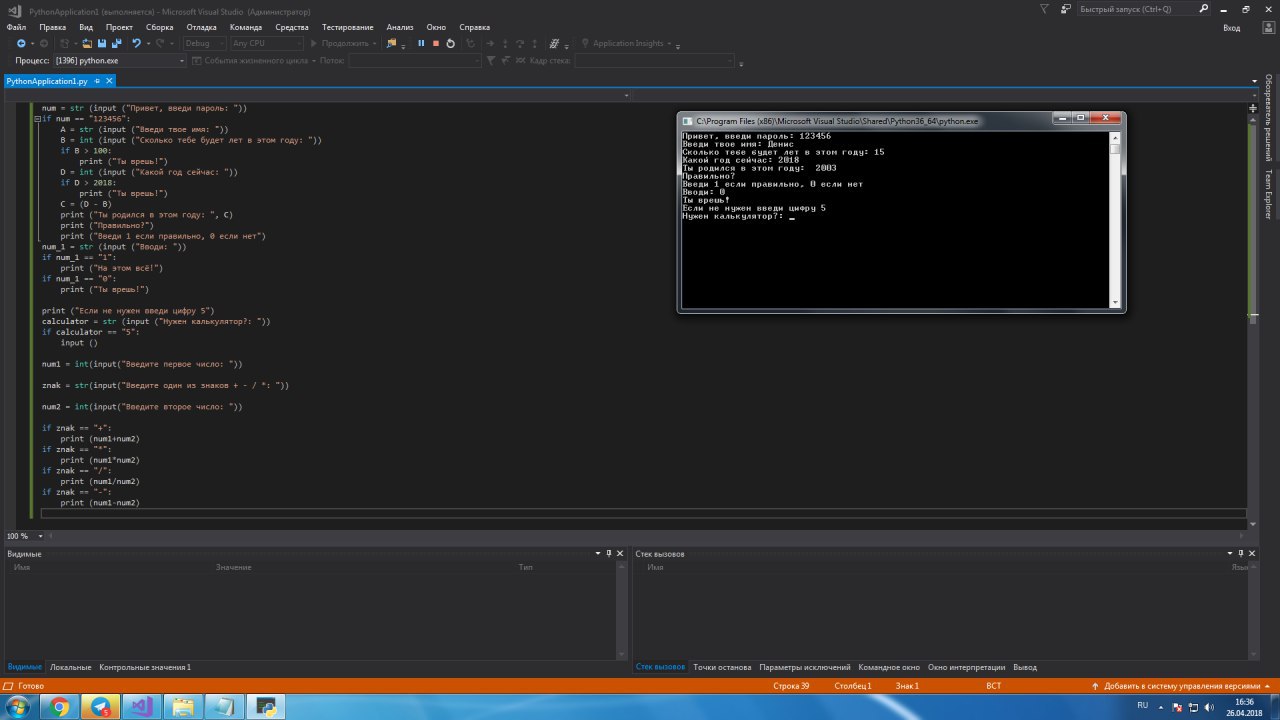Screen dimensions: 1280x720
Task: Click the console window vertical scrollbar
Action: pyautogui.click(x=1116, y=220)
